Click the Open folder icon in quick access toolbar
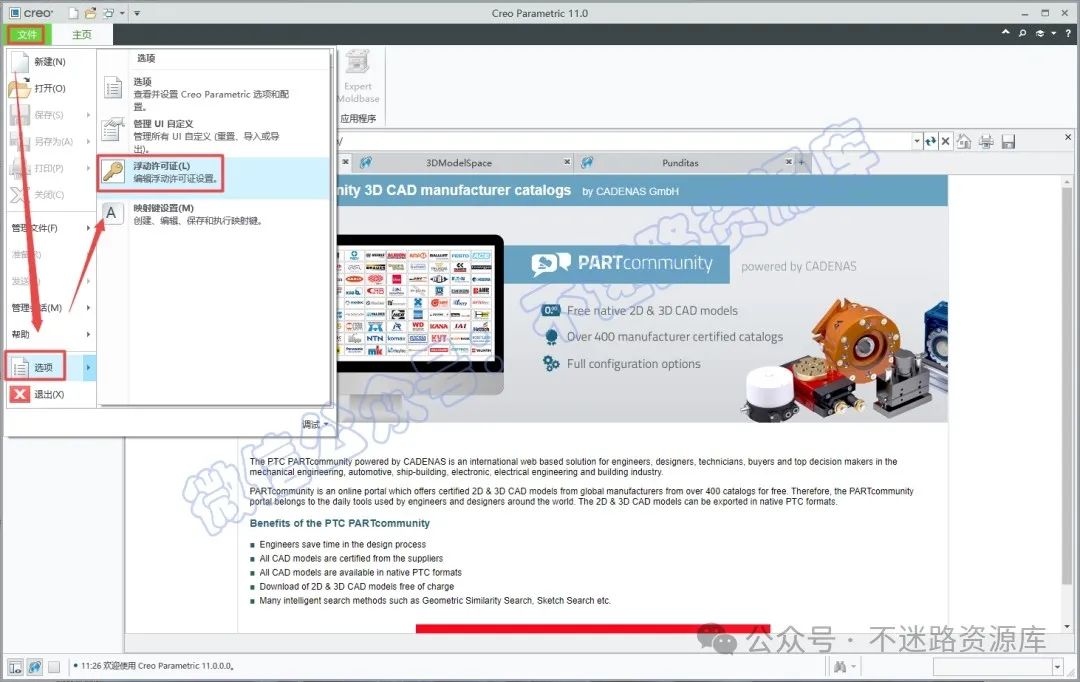Viewport: 1080px width, 682px height. [90, 12]
